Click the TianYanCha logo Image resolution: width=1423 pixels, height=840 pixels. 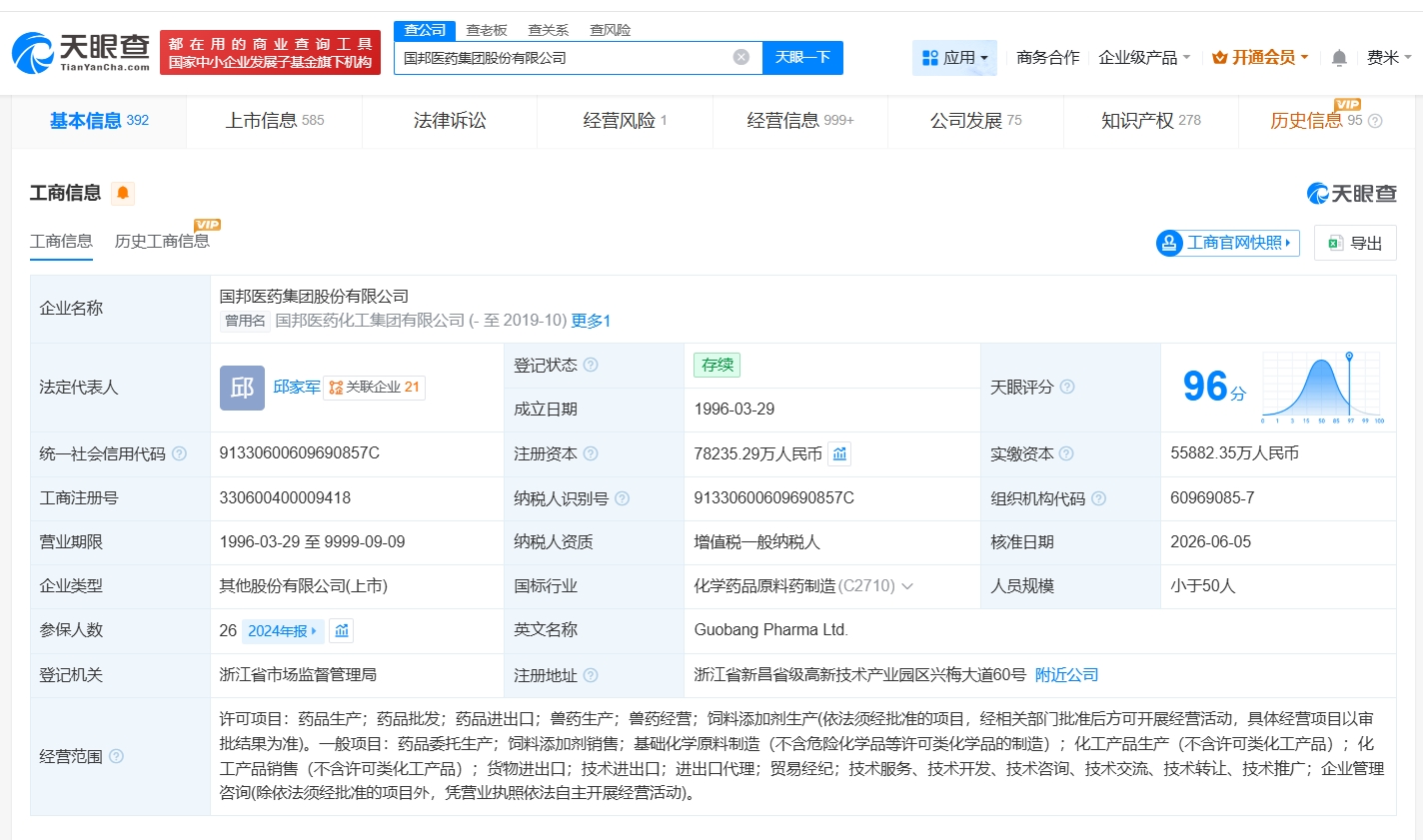(81, 52)
